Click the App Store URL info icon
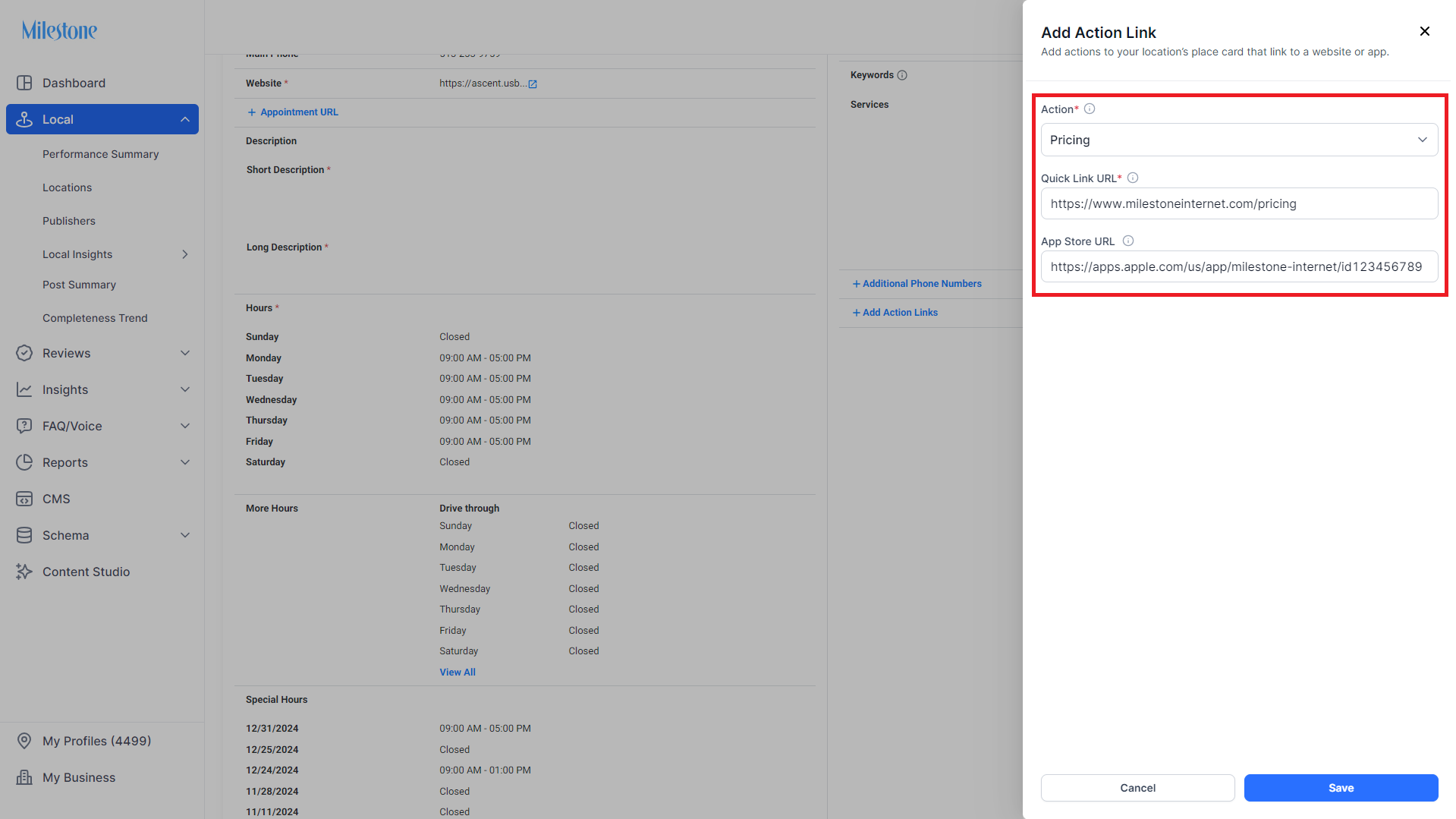The image size is (1456, 819). coord(1128,241)
